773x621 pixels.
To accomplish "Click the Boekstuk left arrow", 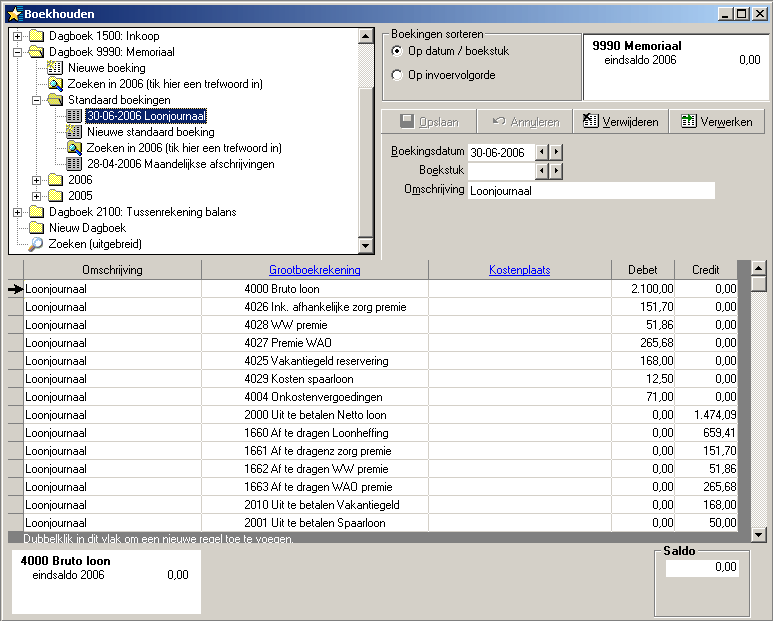I will coord(542,171).
